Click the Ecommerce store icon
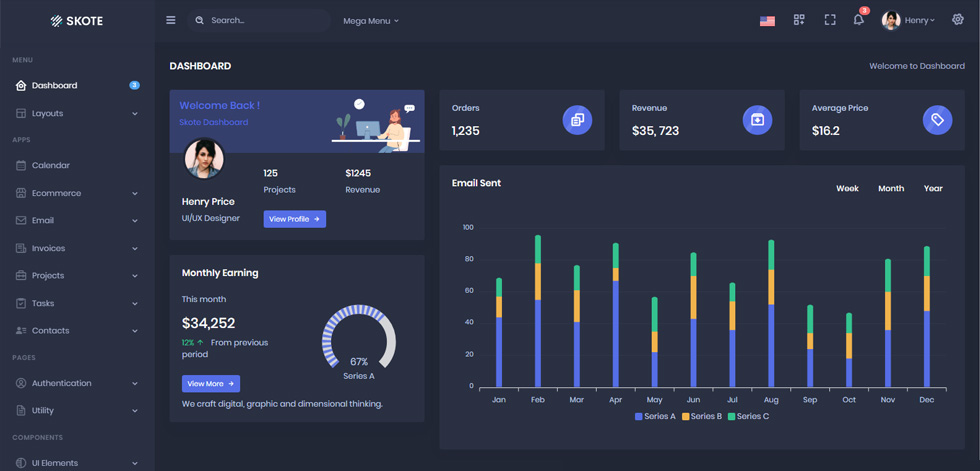Viewport: 980px width, 471px height. click(x=21, y=193)
